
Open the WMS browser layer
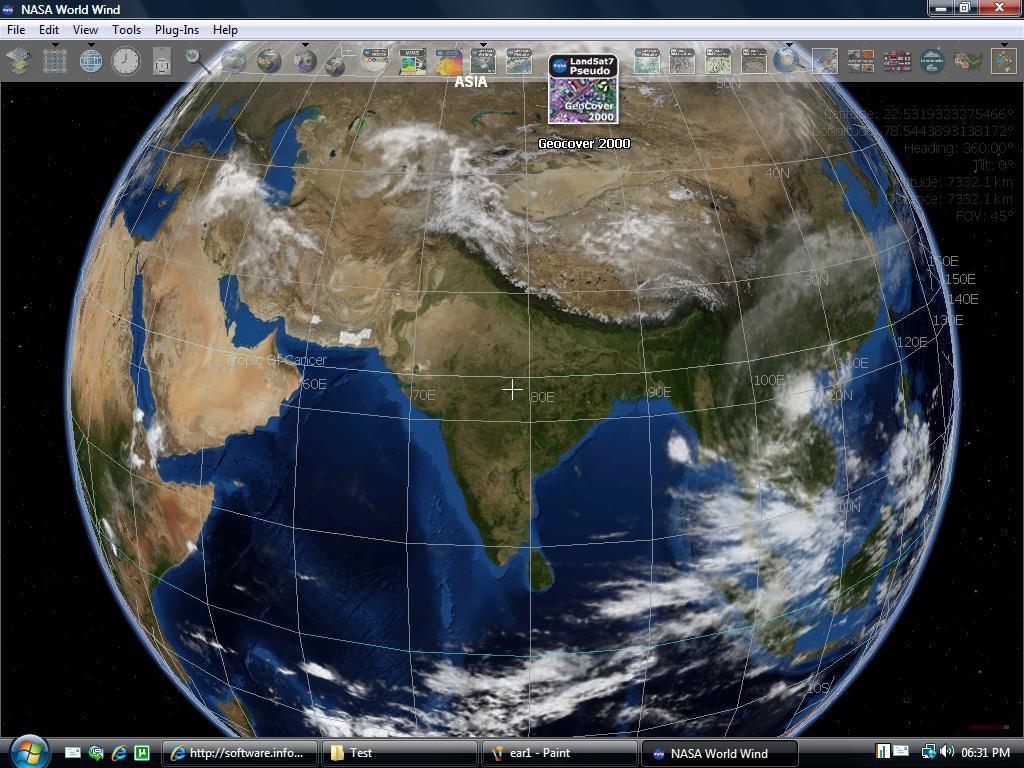(x=412, y=60)
